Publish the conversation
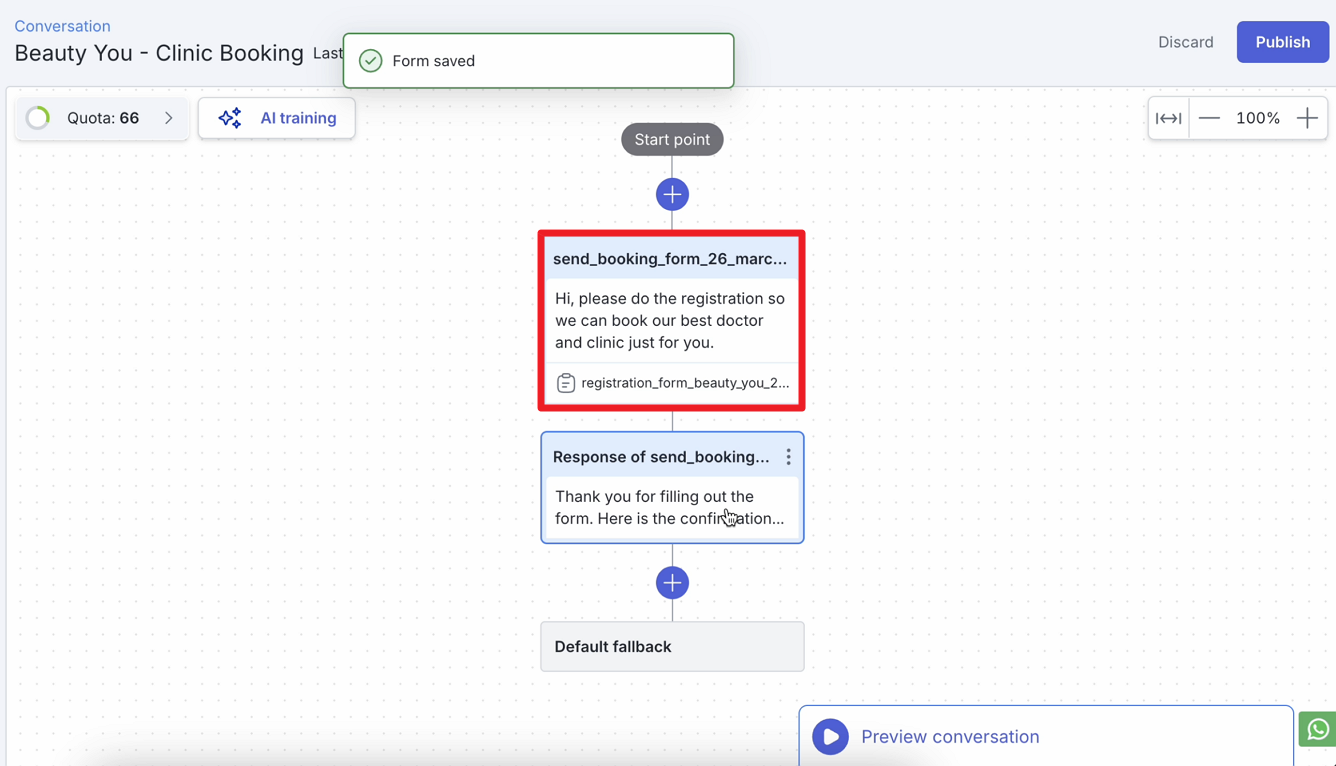The height and width of the screenshot is (766, 1336). coord(1282,42)
